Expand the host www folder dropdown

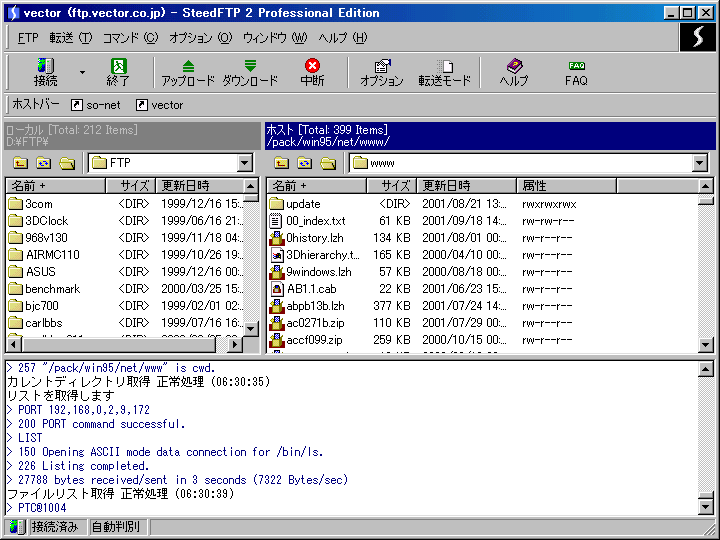699,163
